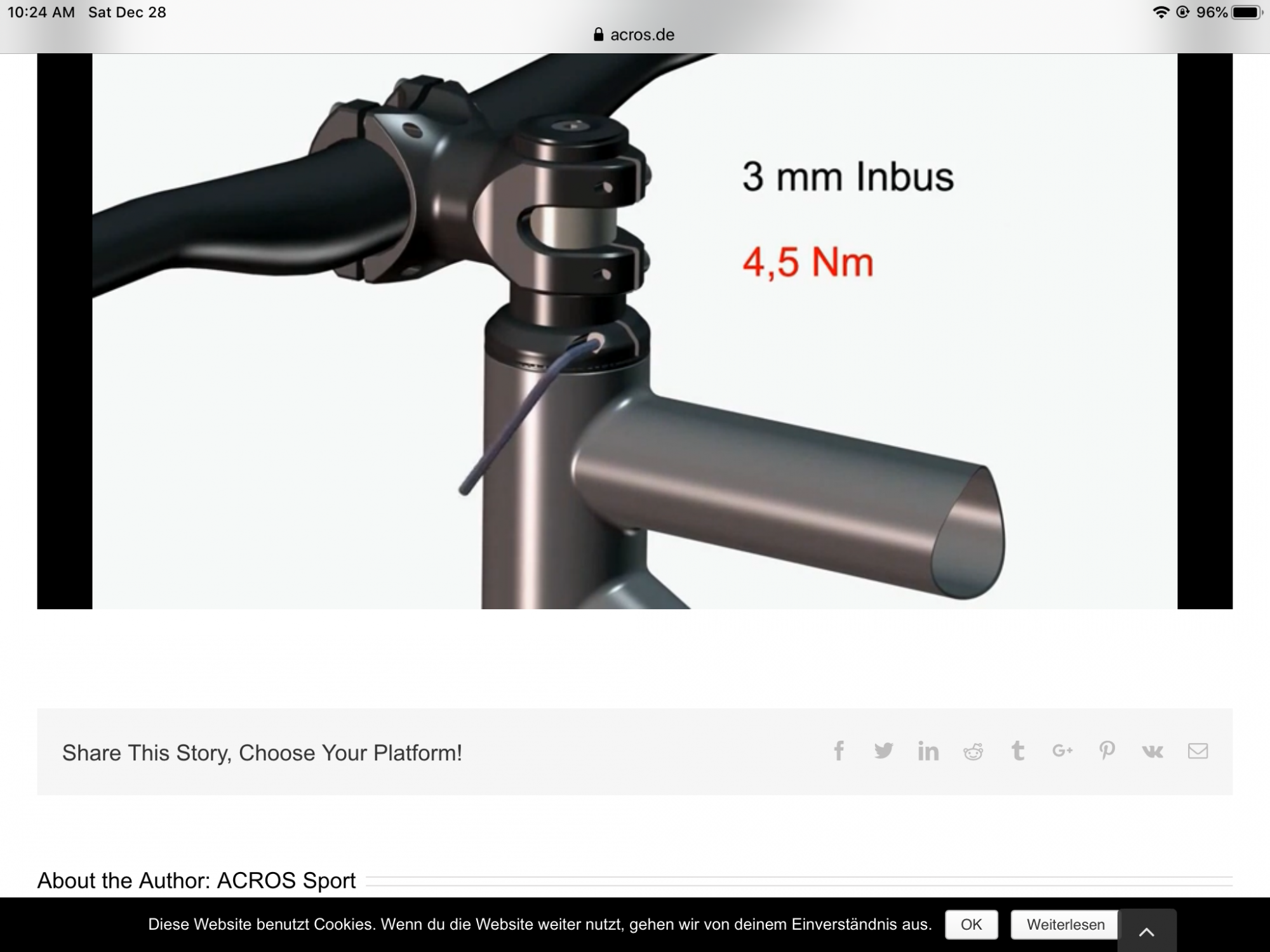Share story by email envelope icon
Viewport: 1270px width, 952px height.
[x=1198, y=751]
